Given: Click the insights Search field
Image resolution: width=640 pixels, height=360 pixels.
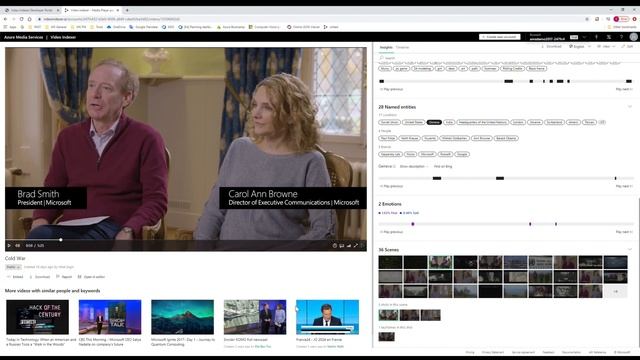Looking at the screenshot, I should click(x=506, y=58).
